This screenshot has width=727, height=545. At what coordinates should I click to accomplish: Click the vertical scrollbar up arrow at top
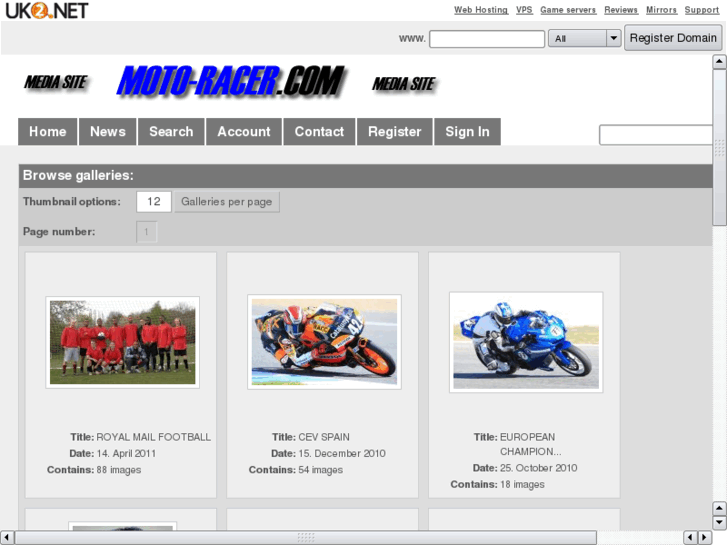coord(719,61)
